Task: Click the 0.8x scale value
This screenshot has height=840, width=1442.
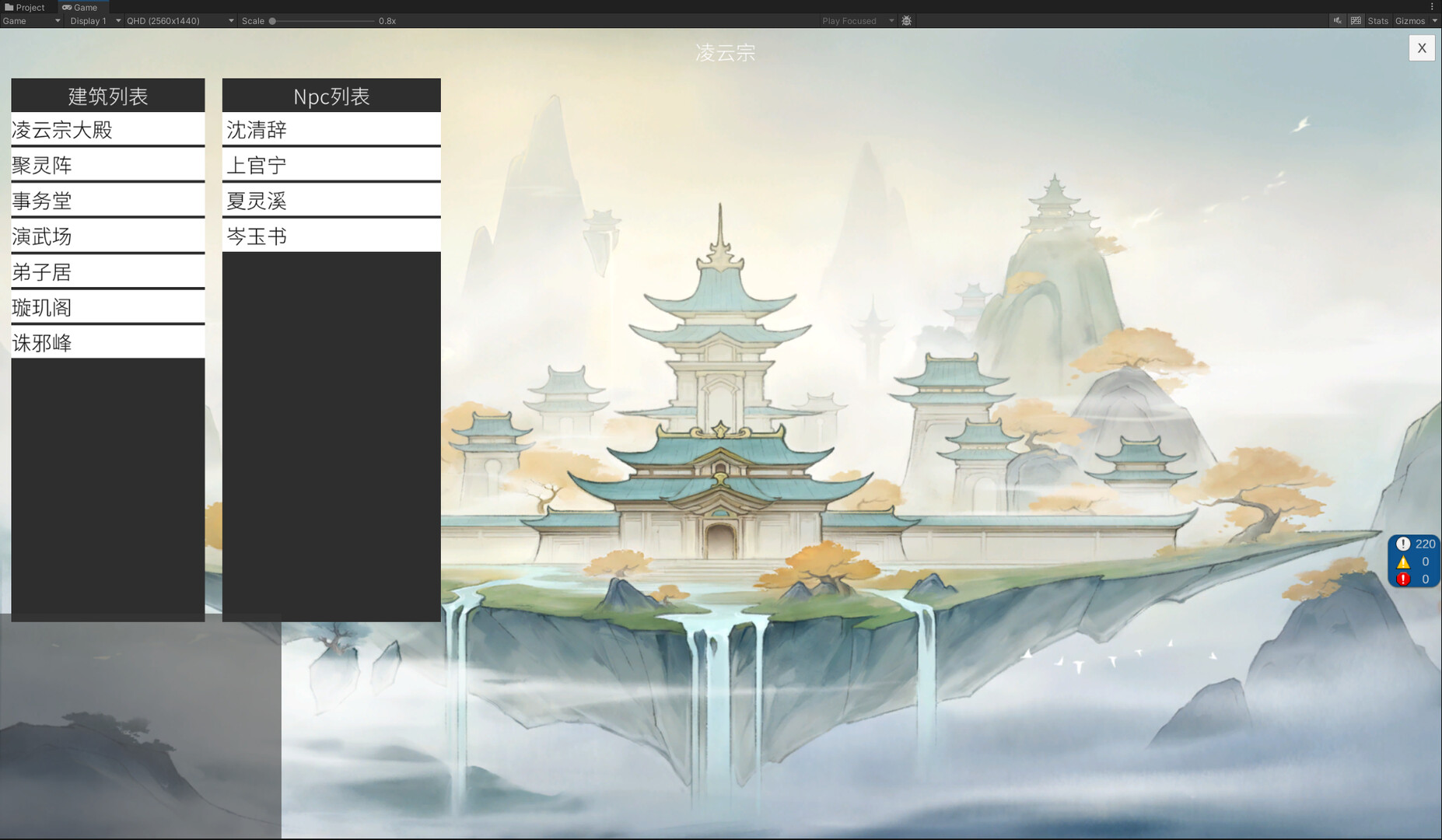Action: 387,21
